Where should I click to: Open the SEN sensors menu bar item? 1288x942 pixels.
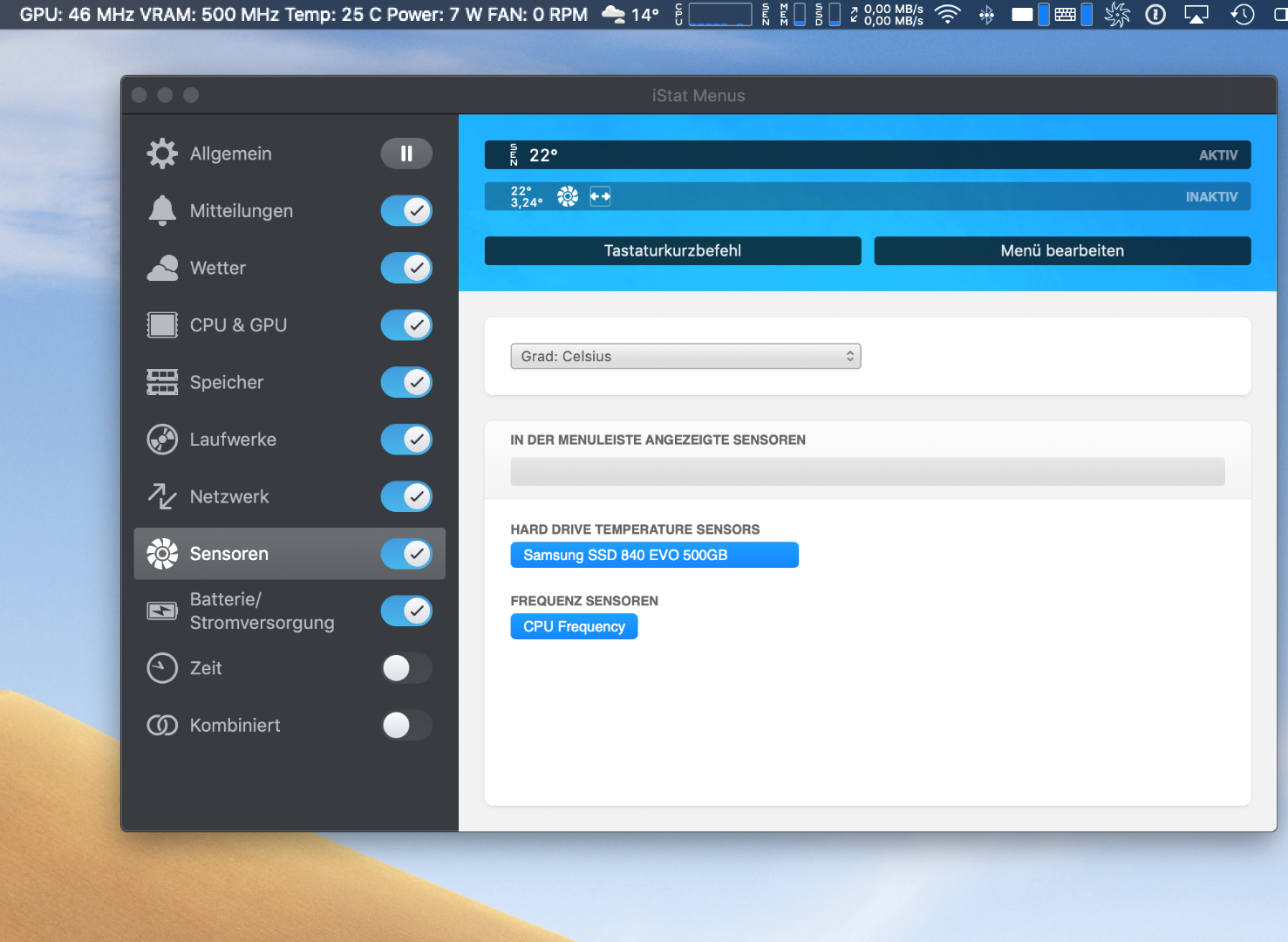[766, 14]
